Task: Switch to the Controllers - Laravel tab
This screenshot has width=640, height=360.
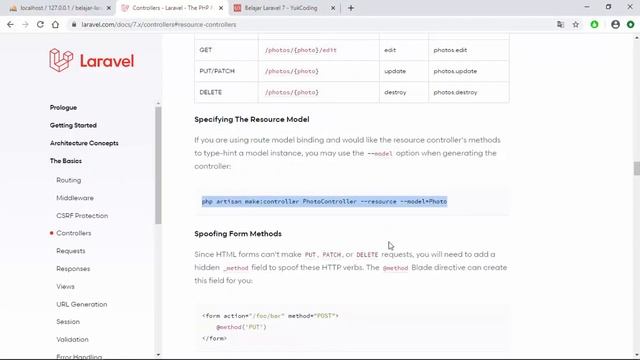Action: point(172,8)
